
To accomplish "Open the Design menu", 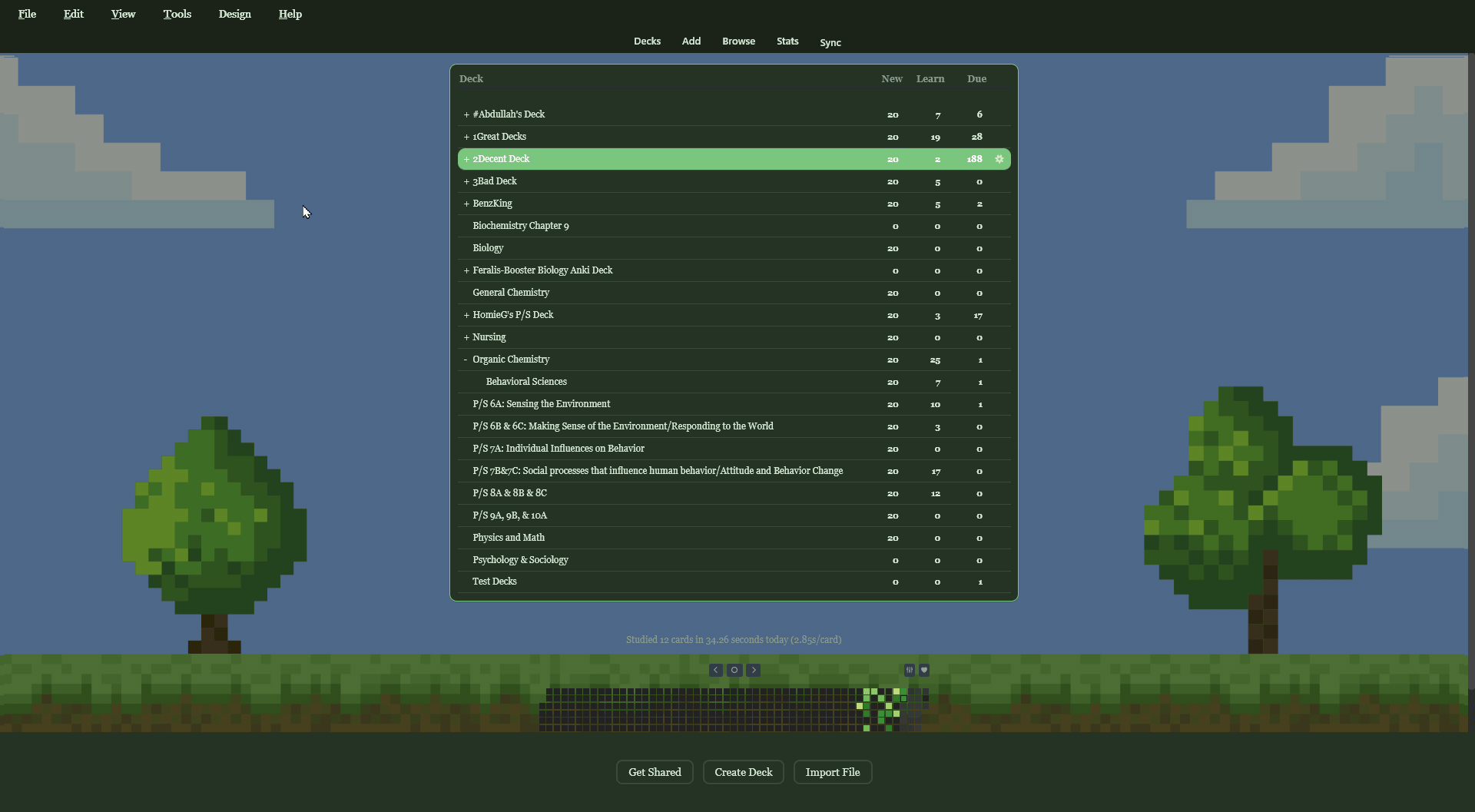I will [x=234, y=14].
